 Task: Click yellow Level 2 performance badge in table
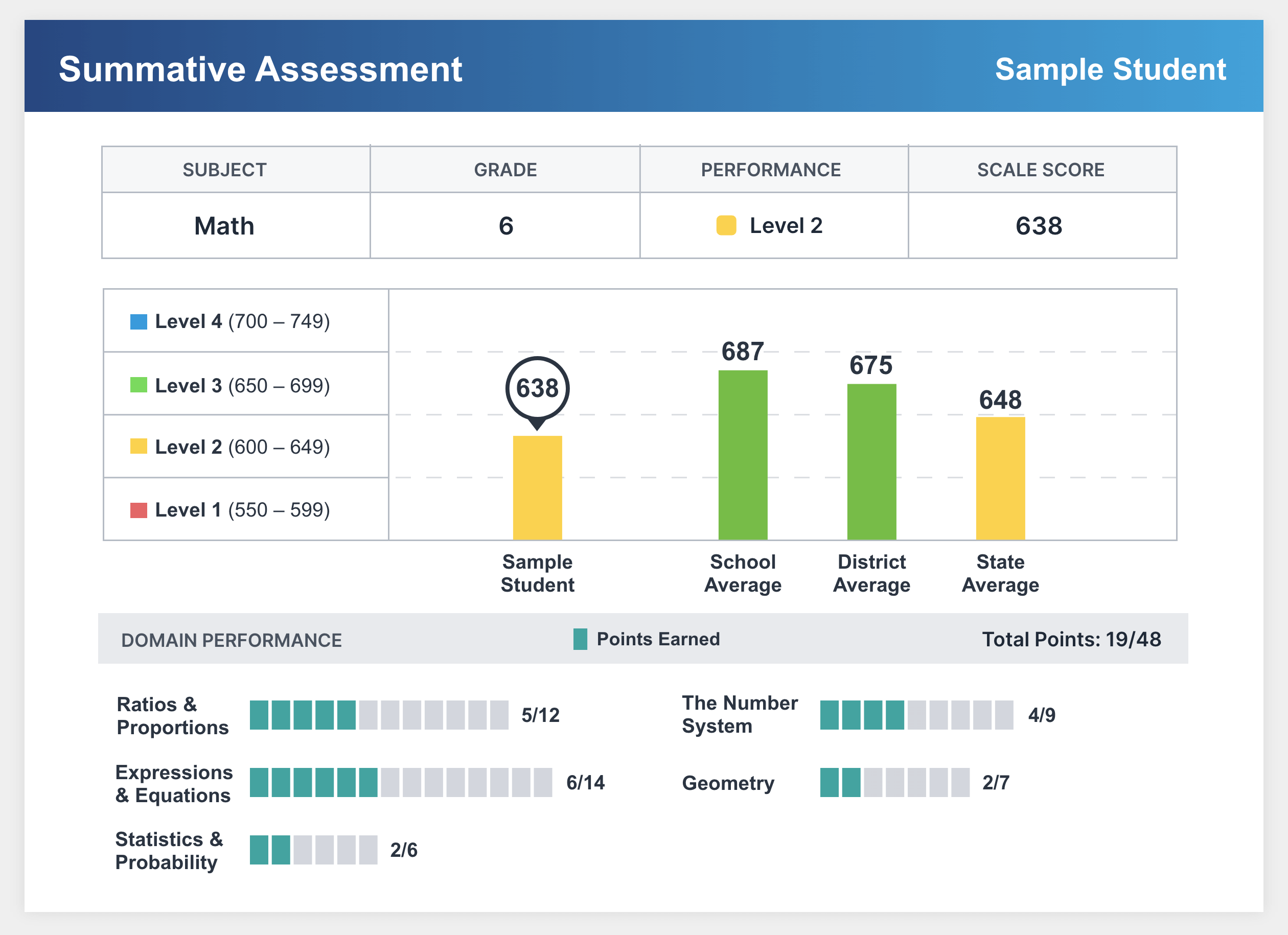726,225
